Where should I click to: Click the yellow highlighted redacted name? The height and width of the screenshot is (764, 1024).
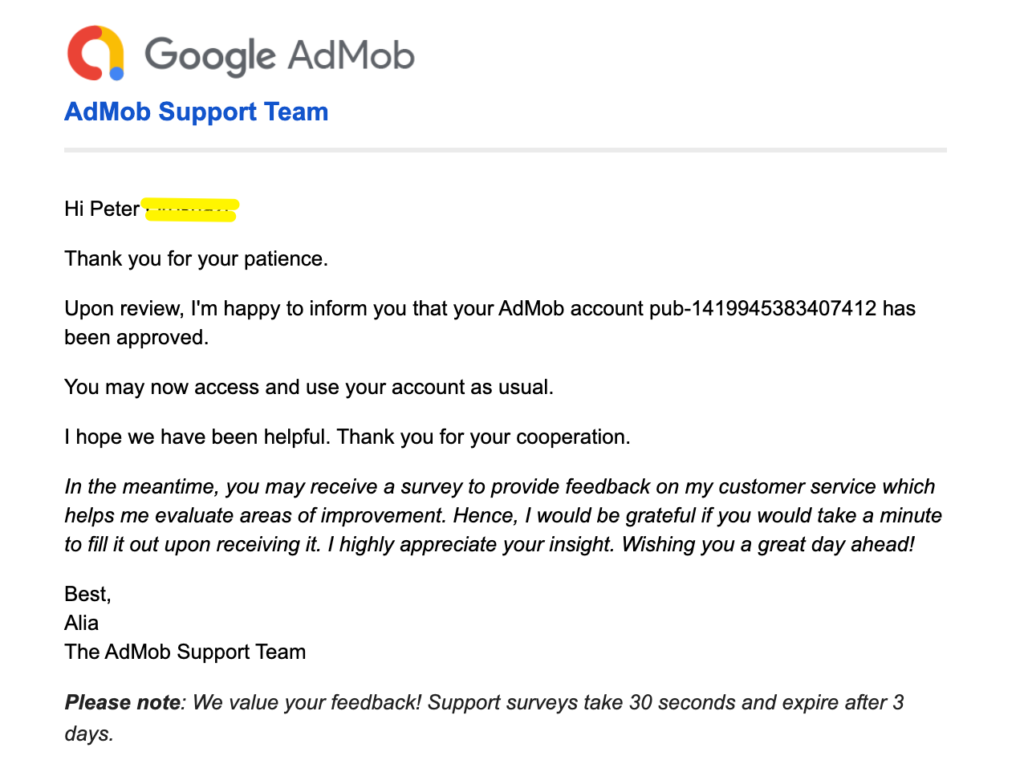coord(191,210)
